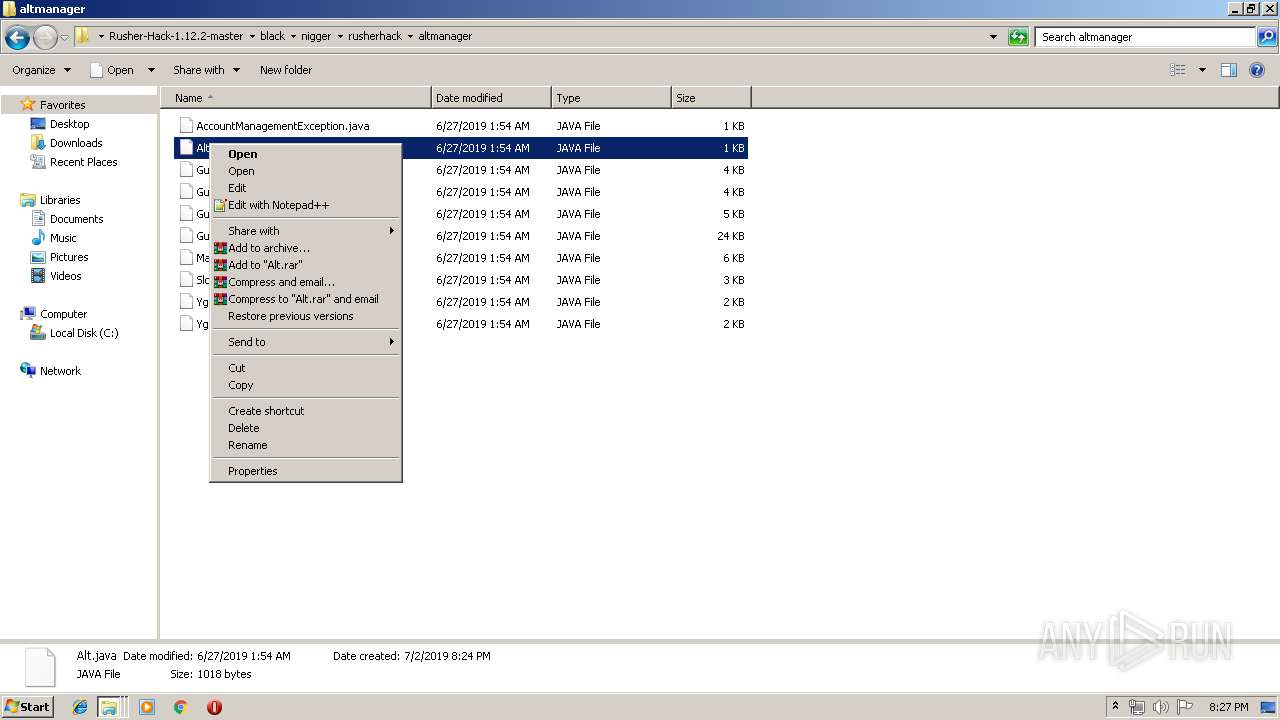1280x720 pixels.
Task: Open Local Disk (C:)
Action: (84, 333)
